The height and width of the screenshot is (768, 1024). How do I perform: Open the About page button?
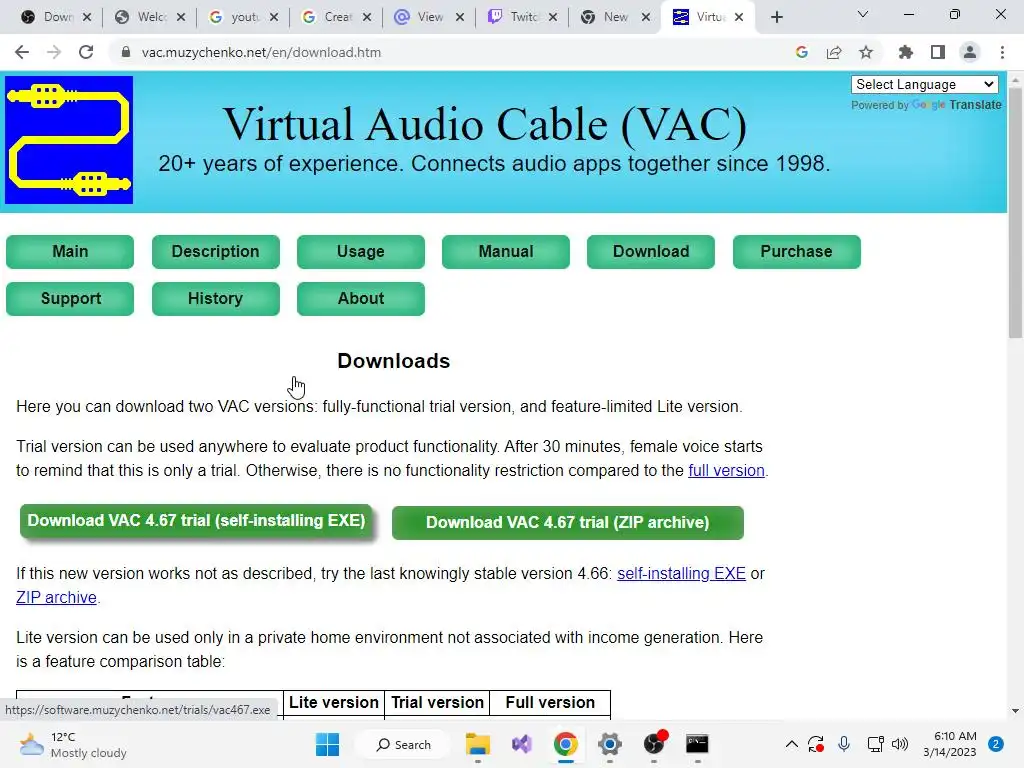click(x=360, y=299)
